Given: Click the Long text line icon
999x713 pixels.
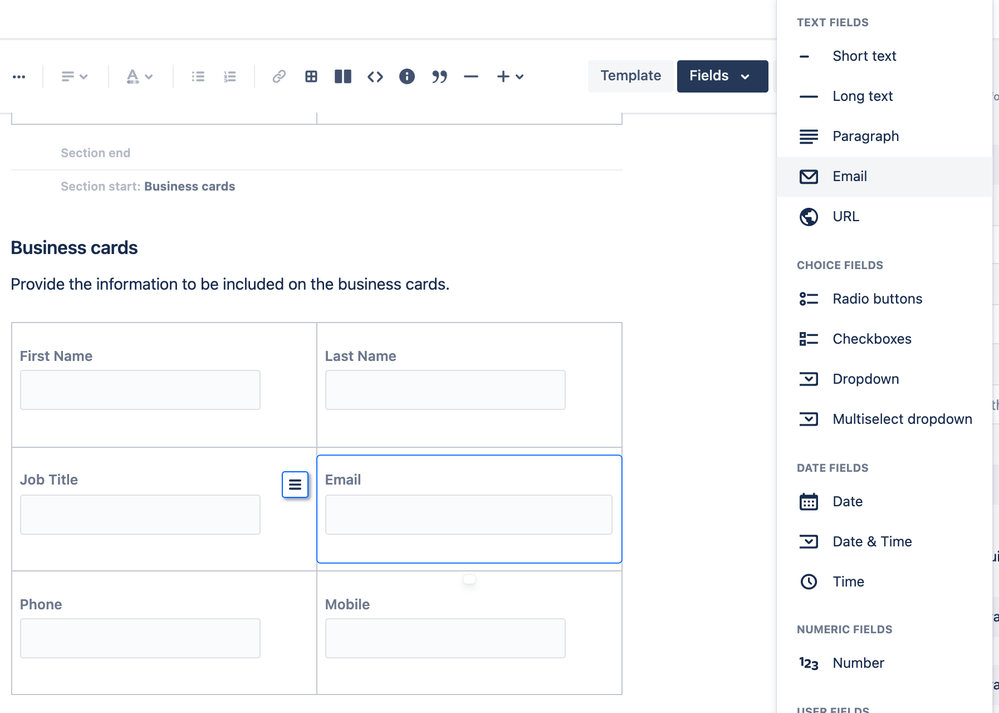Looking at the screenshot, I should pos(809,97).
